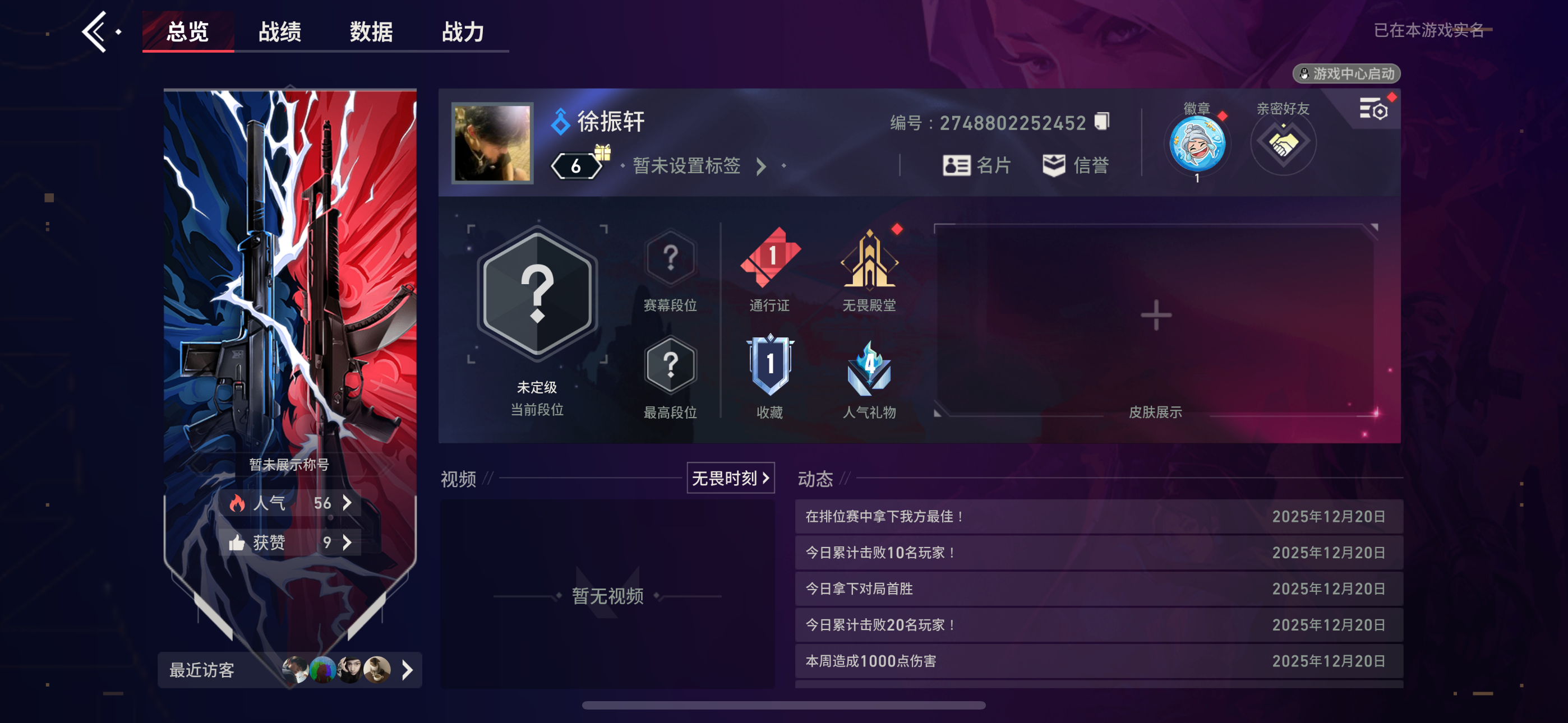Open the 无畏时刻 button

[730, 478]
